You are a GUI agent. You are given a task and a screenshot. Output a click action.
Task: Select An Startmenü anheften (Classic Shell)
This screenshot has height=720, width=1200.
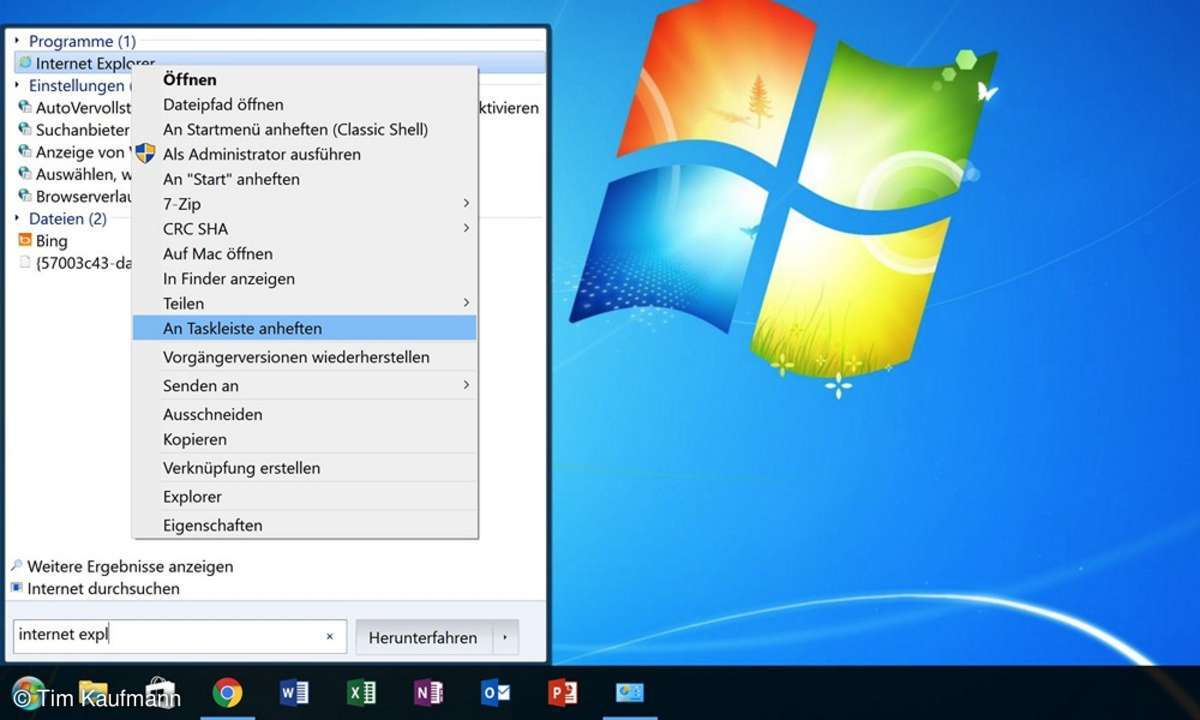tap(305, 129)
